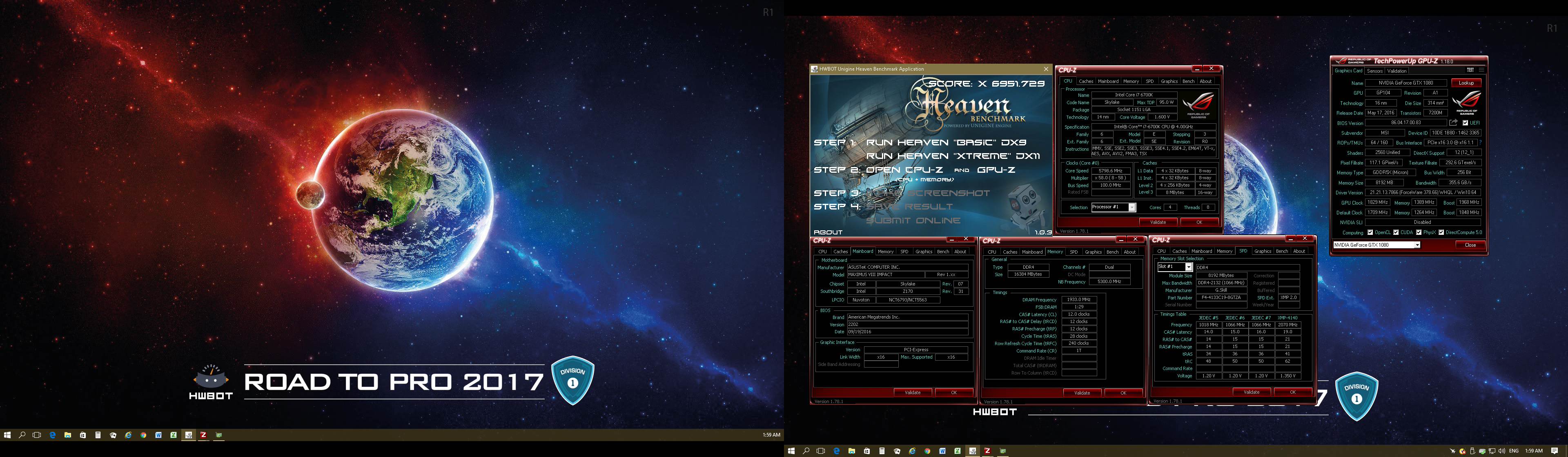Click ABOUT in the Heaven benchmark window
Viewport: 1568px width, 457px height.
coord(828,232)
